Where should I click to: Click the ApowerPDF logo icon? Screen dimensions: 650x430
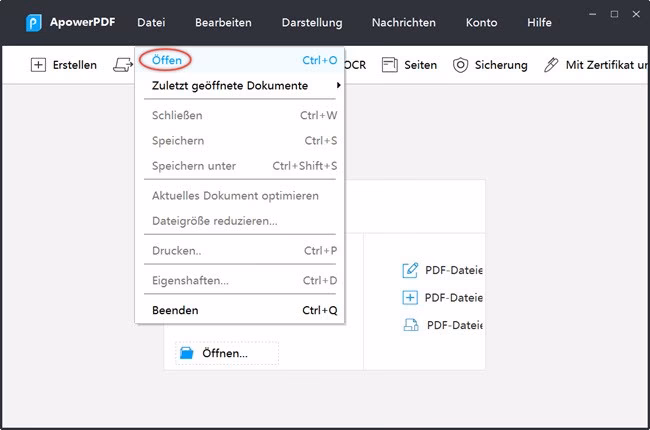click(x=33, y=22)
